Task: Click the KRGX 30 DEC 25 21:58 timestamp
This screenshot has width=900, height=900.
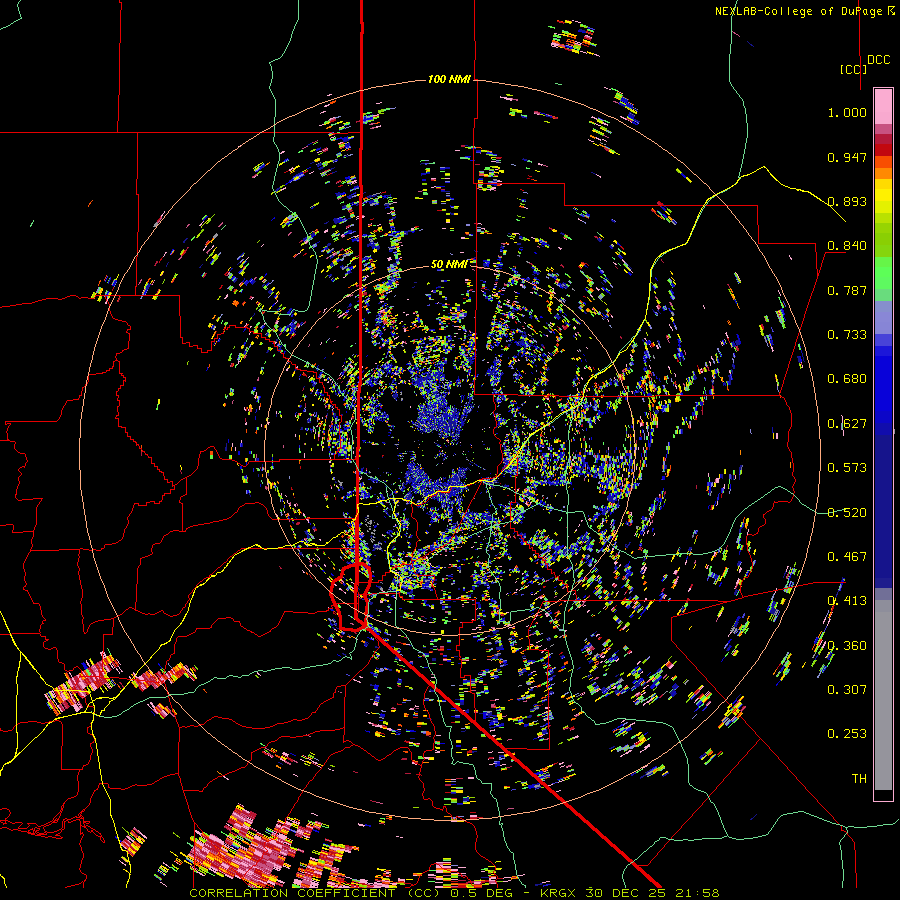Action: pos(629,893)
